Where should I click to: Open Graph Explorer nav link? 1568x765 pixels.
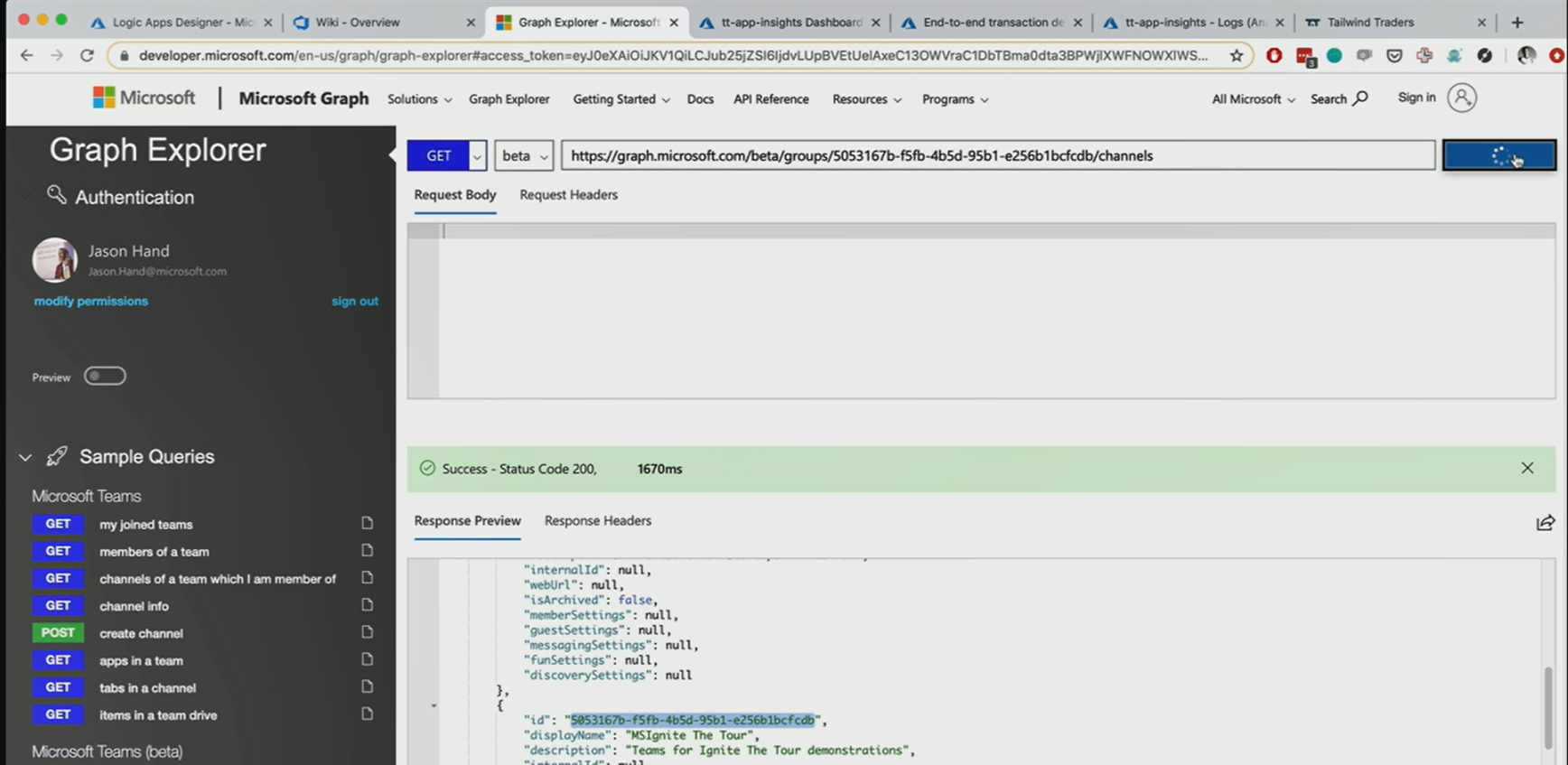(509, 99)
